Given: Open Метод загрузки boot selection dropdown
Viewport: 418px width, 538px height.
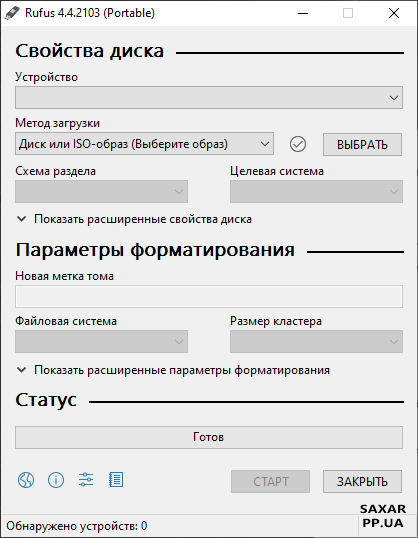Looking at the screenshot, I should pos(144,144).
